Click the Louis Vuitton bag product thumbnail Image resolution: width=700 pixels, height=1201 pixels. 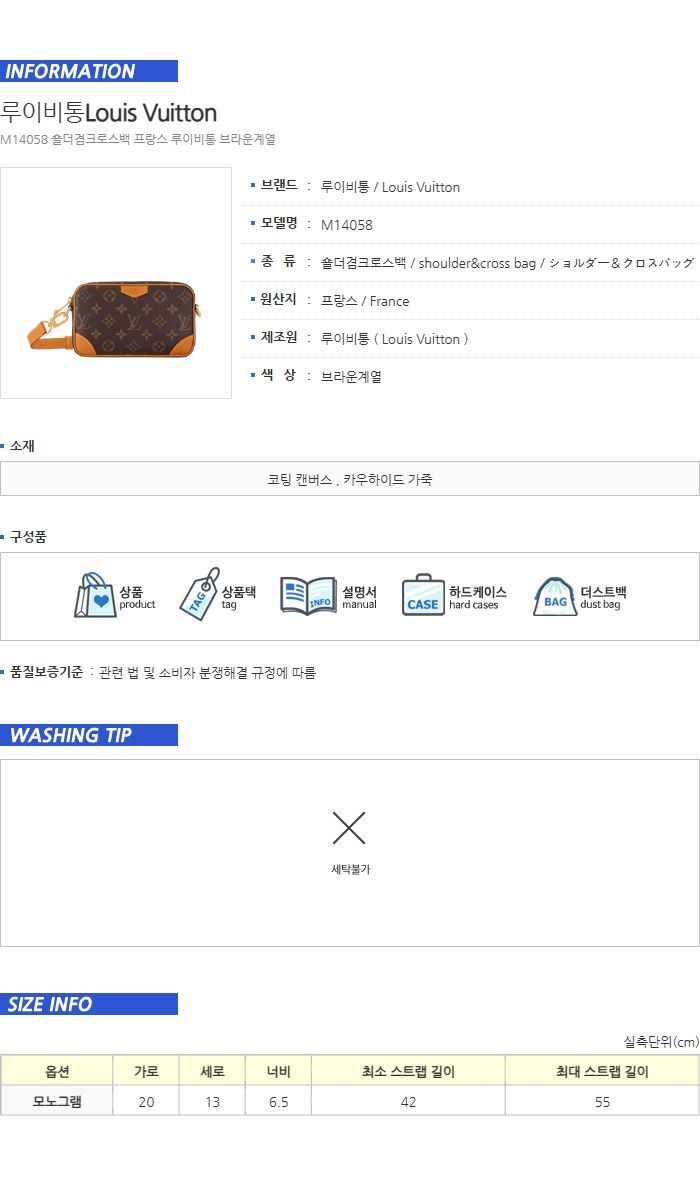pos(115,283)
